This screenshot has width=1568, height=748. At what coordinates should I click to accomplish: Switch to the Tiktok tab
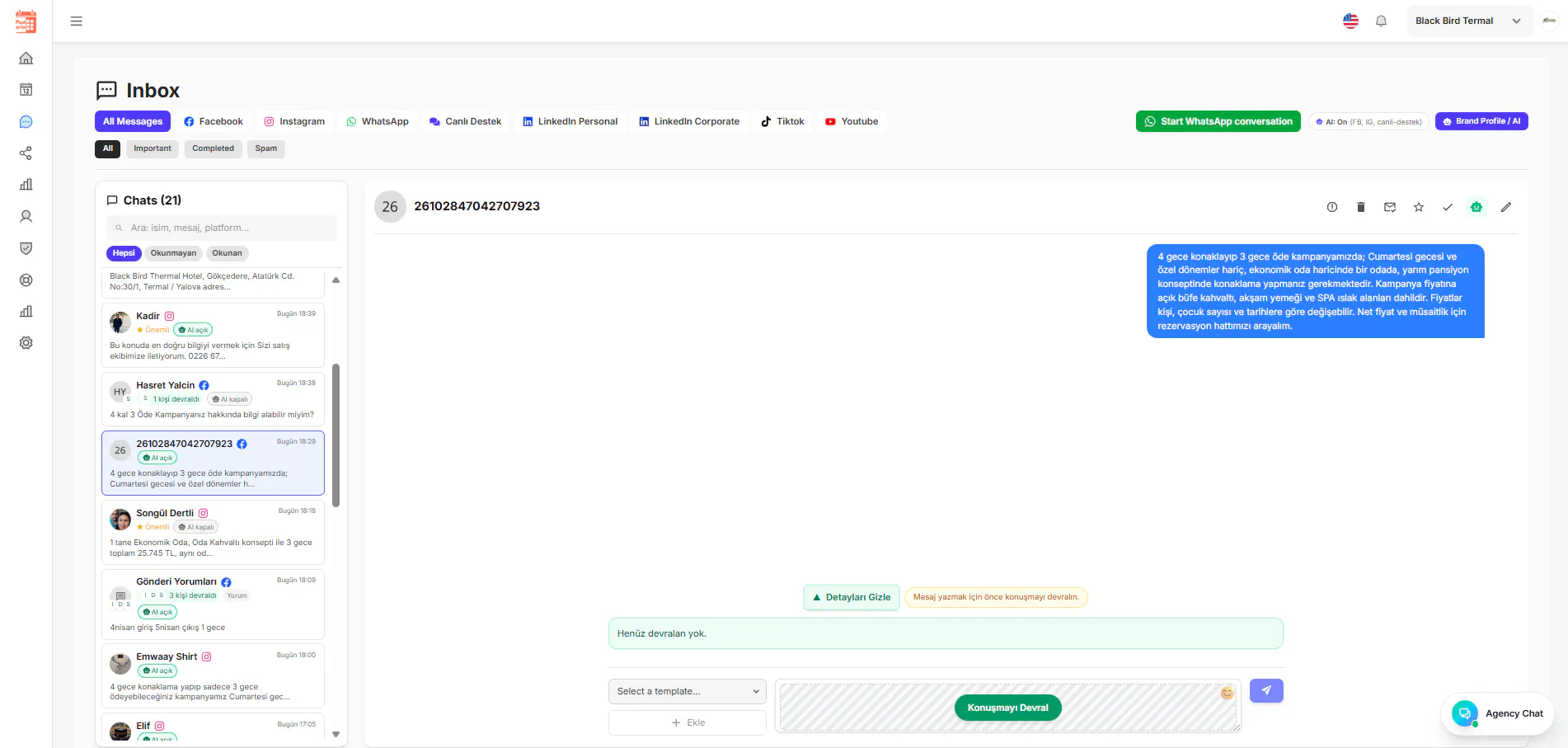782,121
